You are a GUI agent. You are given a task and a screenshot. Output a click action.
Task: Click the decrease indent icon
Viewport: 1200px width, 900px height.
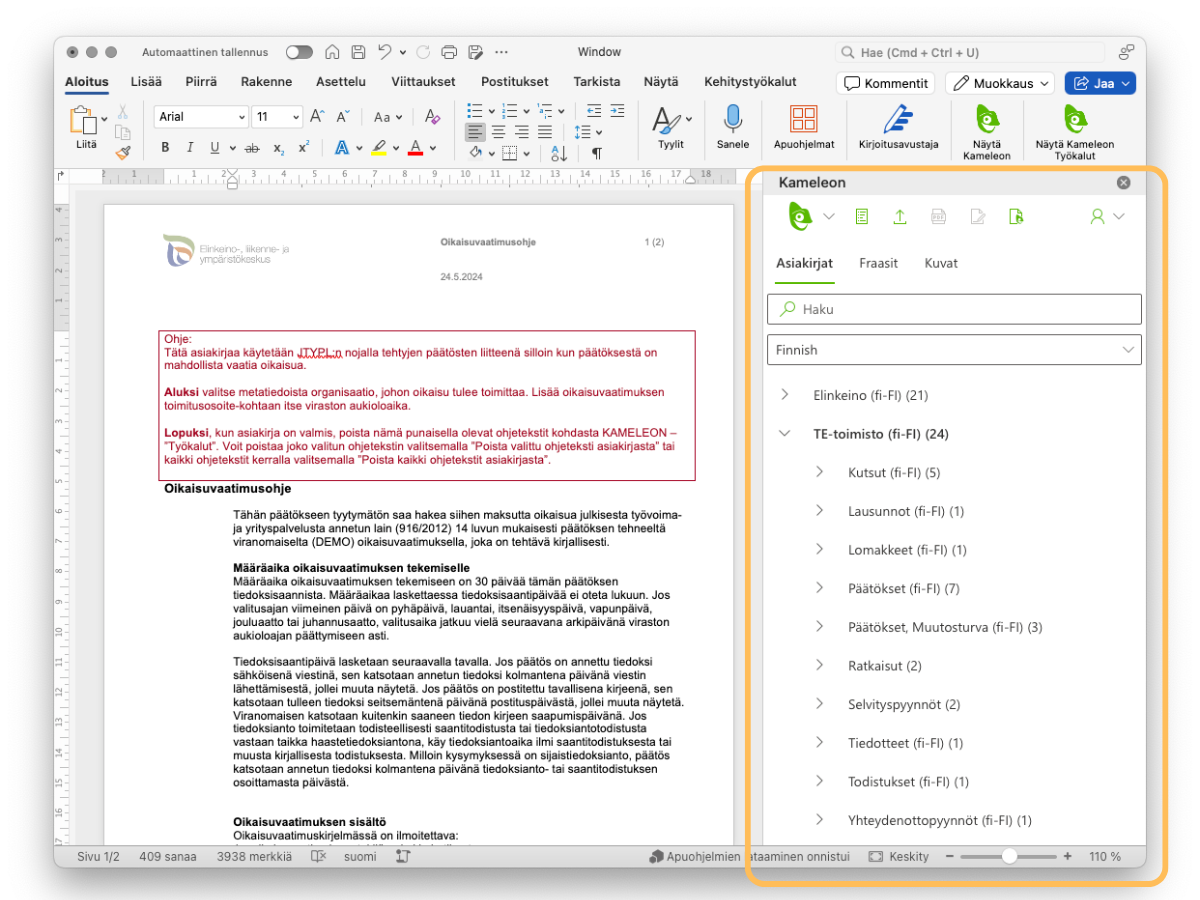click(x=593, y=110)
